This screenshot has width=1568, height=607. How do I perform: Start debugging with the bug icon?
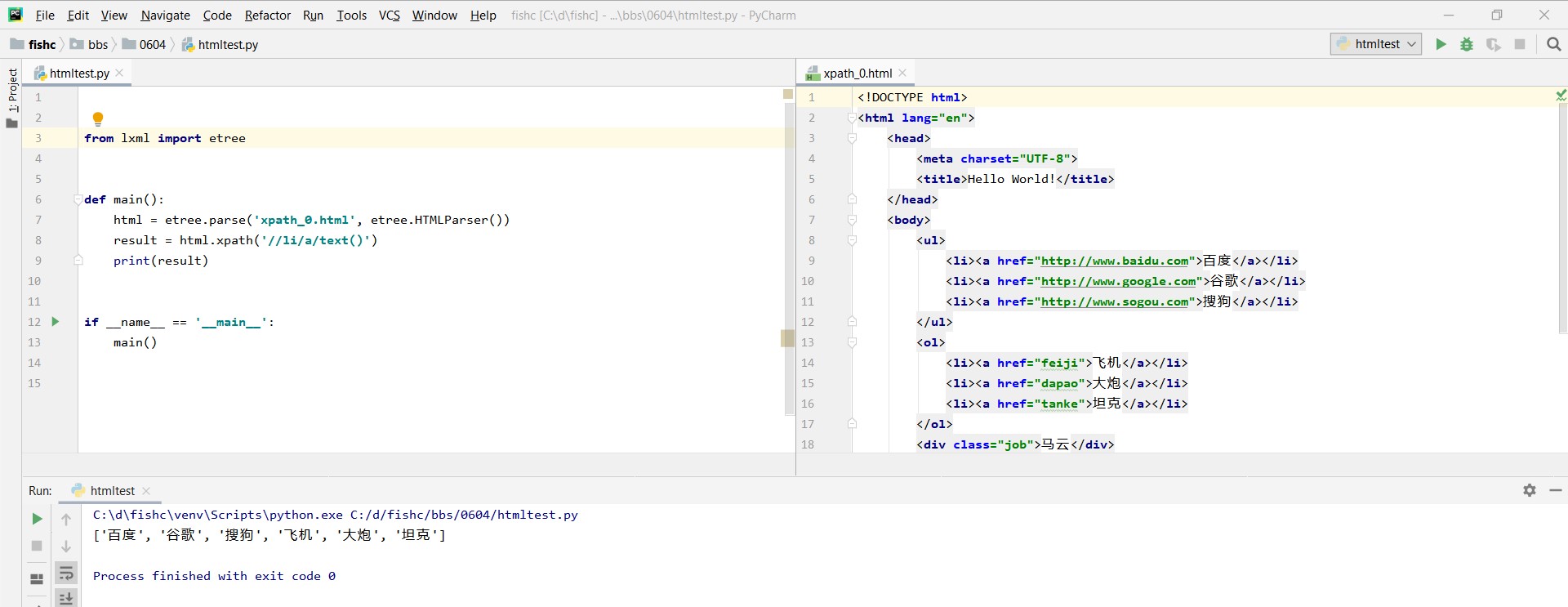(x=1467, y=44)
